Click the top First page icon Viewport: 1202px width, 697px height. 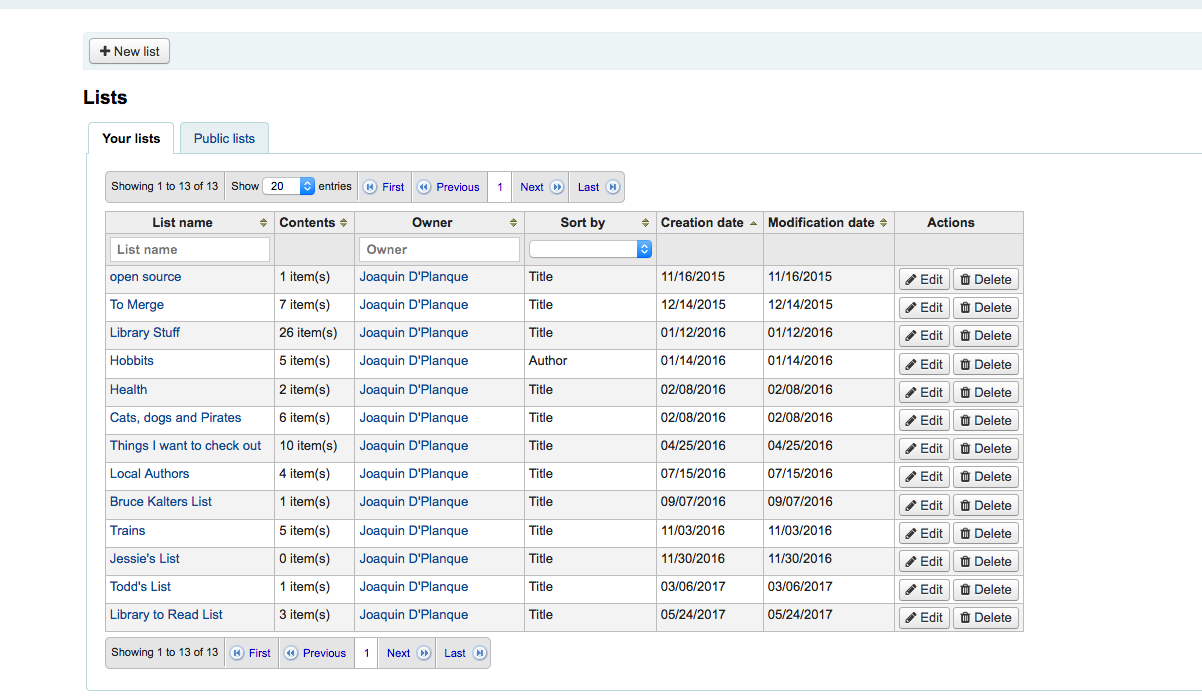[x=370, y=187]
